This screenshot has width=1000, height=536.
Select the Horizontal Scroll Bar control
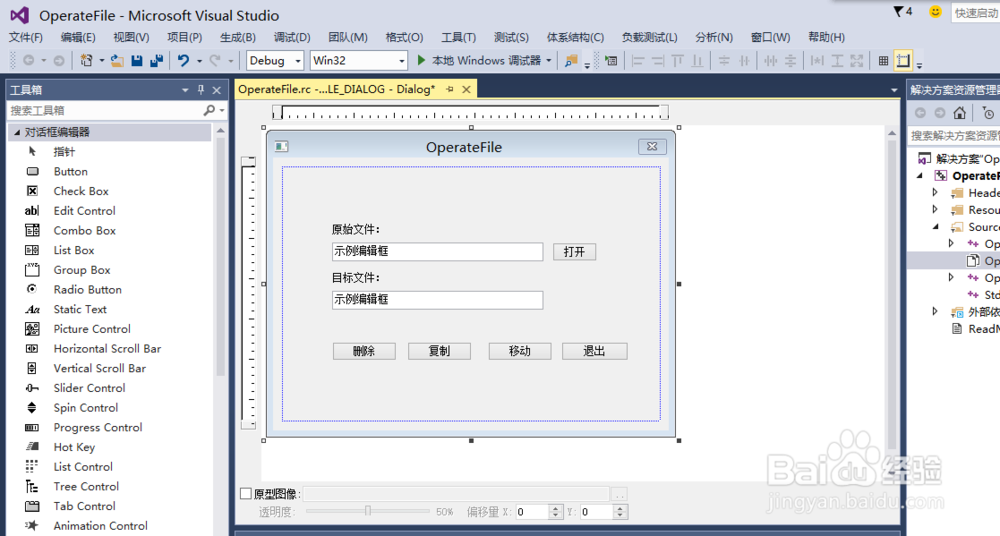(x=110, y=349)
